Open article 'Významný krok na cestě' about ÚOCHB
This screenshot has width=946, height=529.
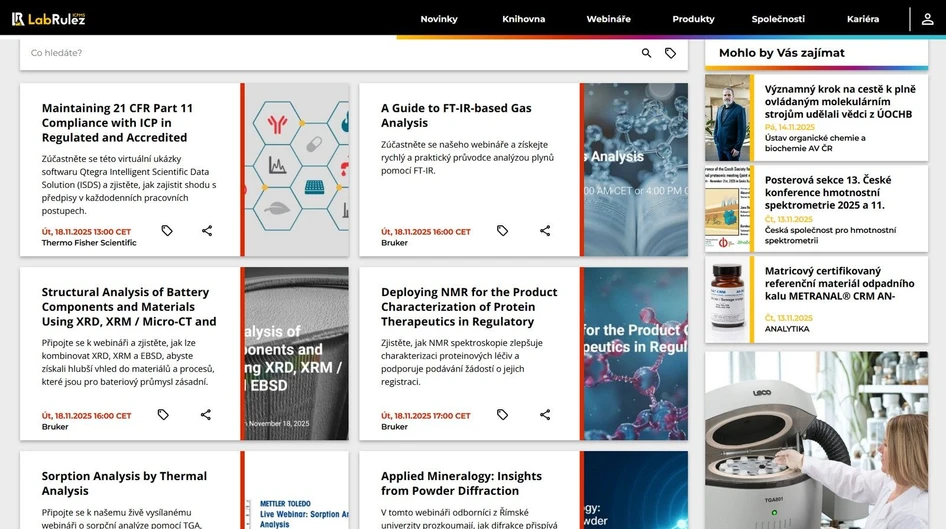click(x=840, y=101)
